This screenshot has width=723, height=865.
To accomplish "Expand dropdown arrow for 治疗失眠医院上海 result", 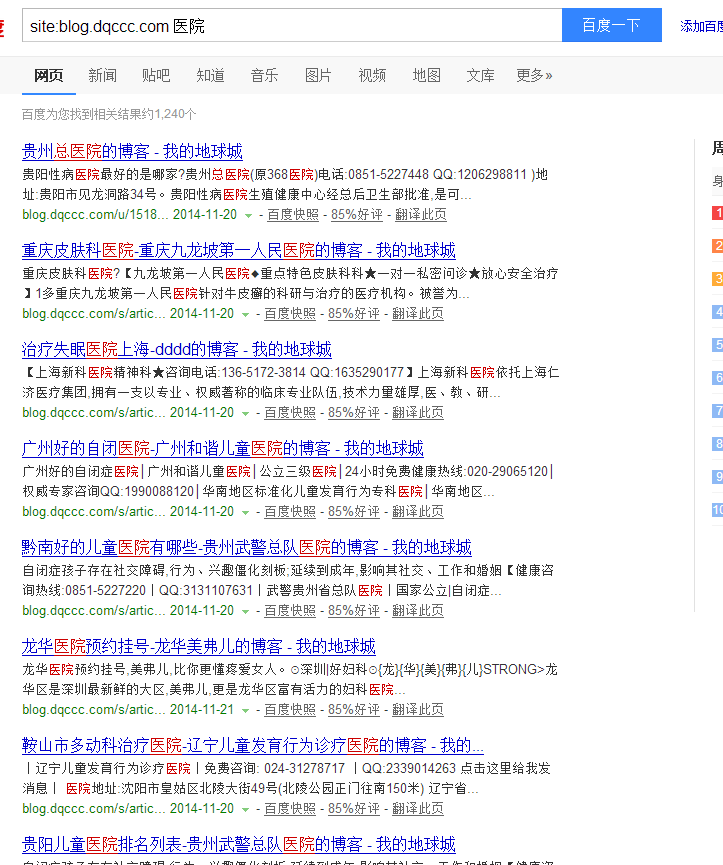I will point(245,413).
